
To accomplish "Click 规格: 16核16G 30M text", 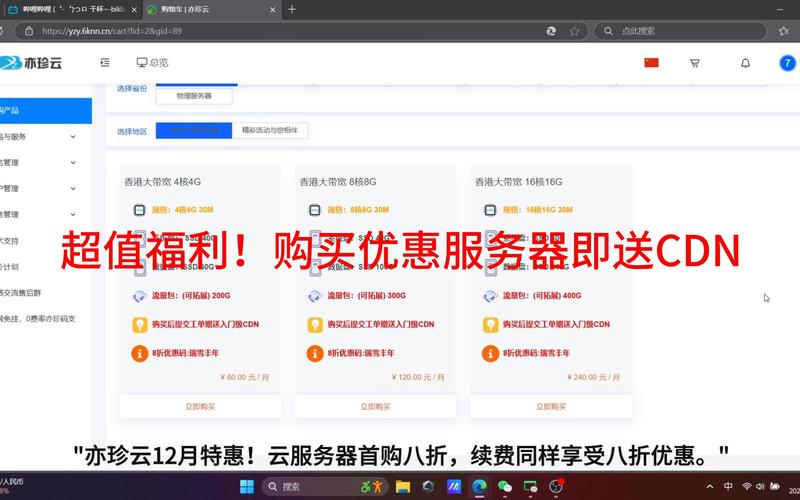I will (x=538, y=210).
